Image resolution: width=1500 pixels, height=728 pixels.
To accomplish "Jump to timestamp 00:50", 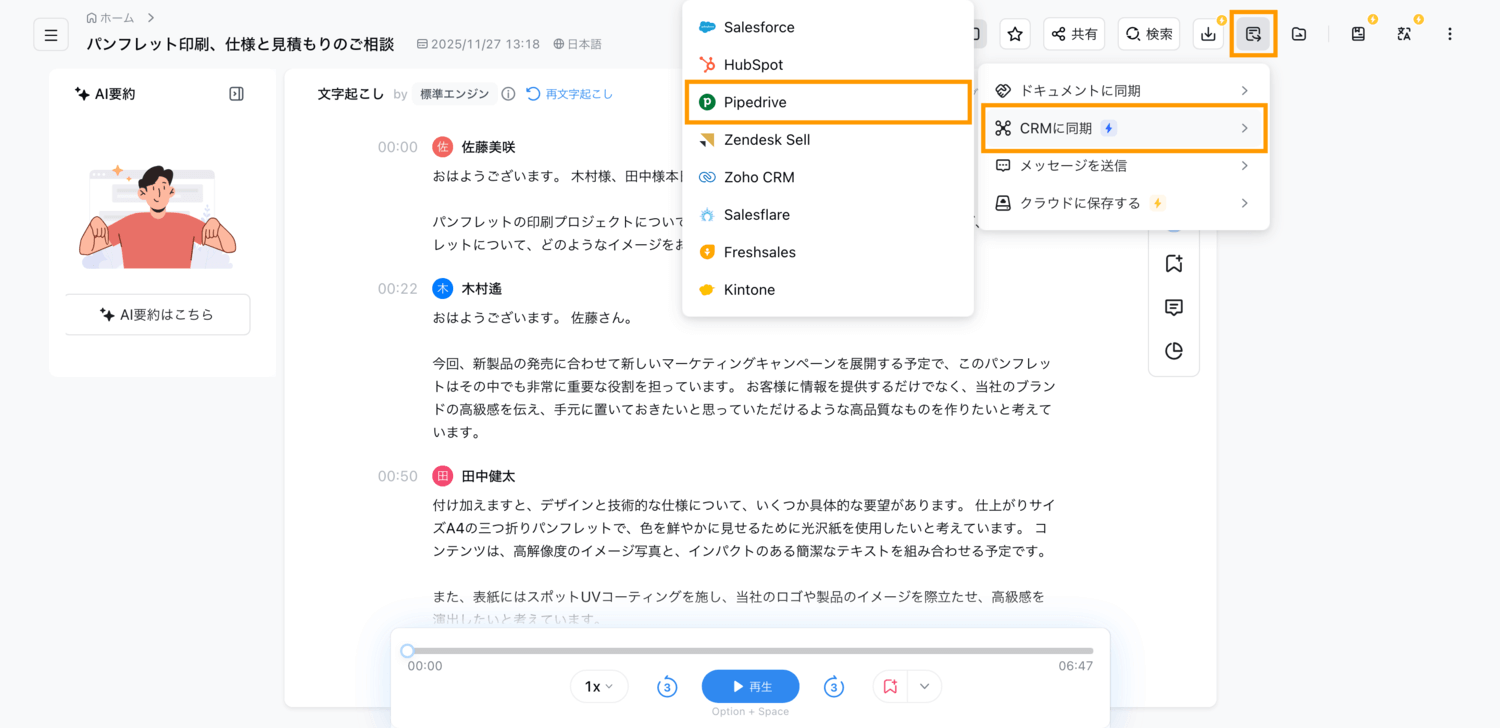I will coord(397,476).
